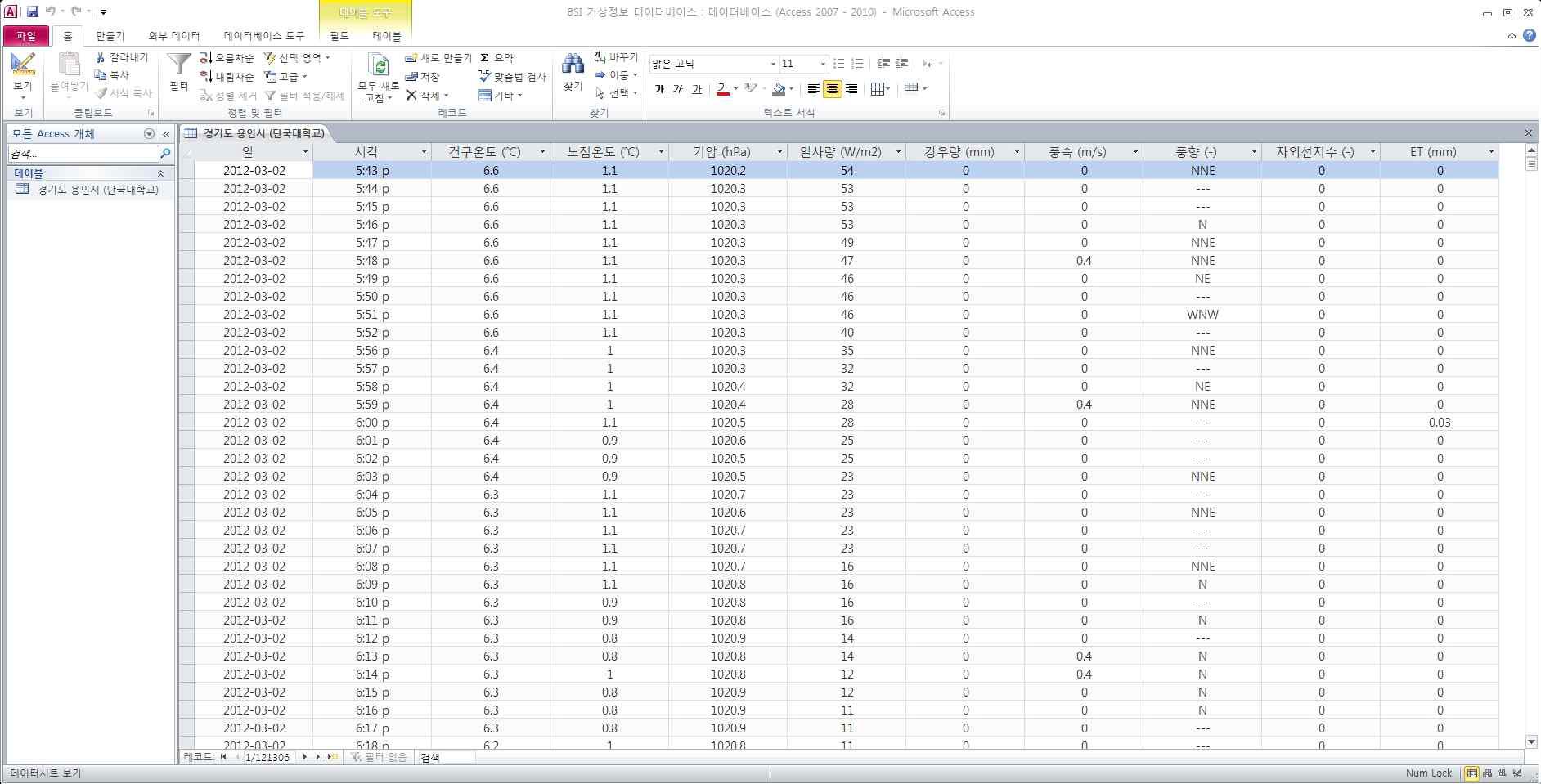This screenshot has width=1541, height=784.
Task: Click 바꾸기 (Replace) icon
Action: point(600,57)
